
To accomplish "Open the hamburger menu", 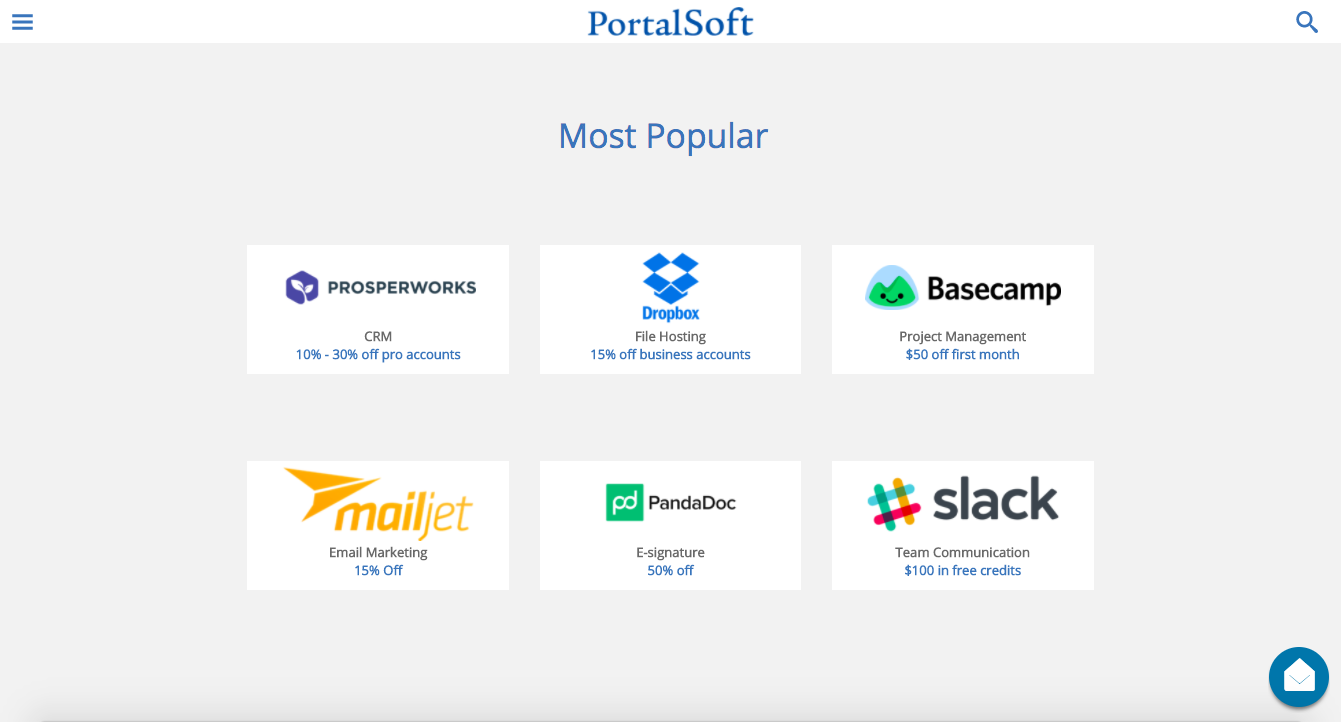I will coord(22,22).
